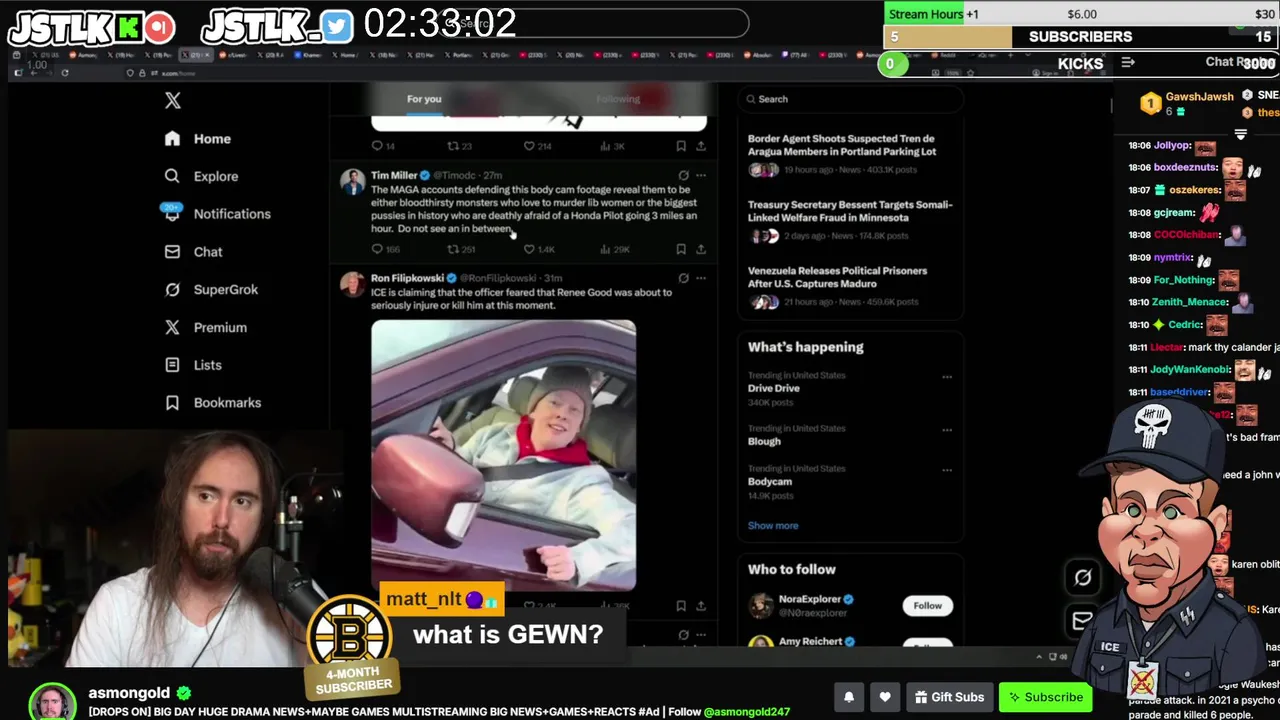Open Premium in X sidebar

[x=206, y=327]
